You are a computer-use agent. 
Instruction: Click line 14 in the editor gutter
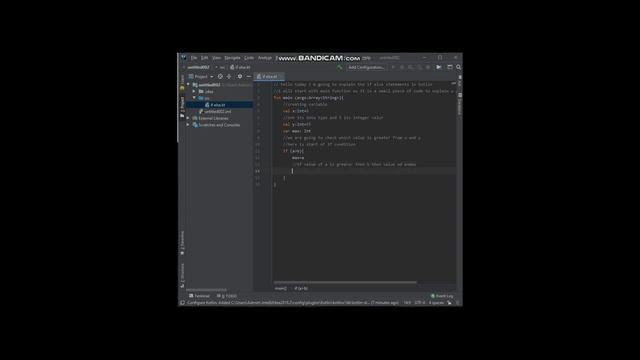[x=258, y=171]
